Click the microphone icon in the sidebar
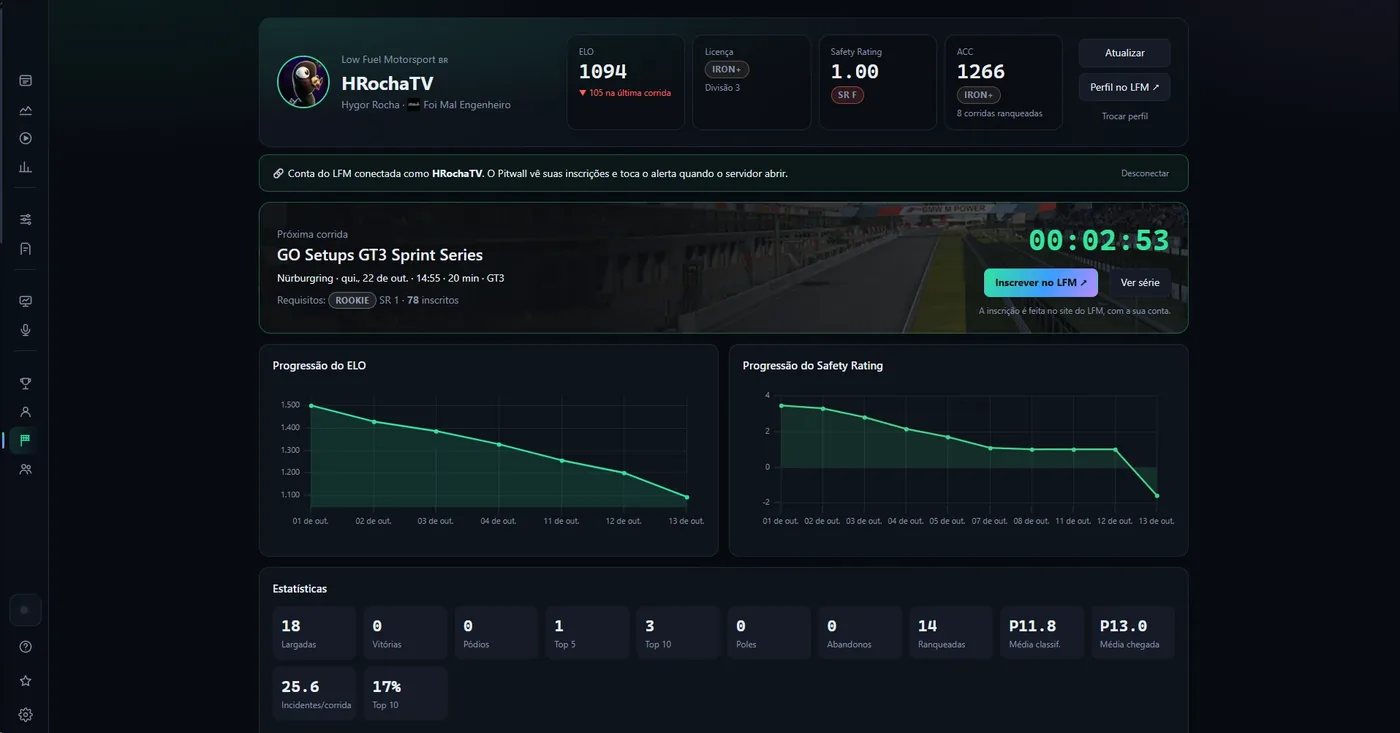The width and height of the screenshot is (1400, 733). 26,330
